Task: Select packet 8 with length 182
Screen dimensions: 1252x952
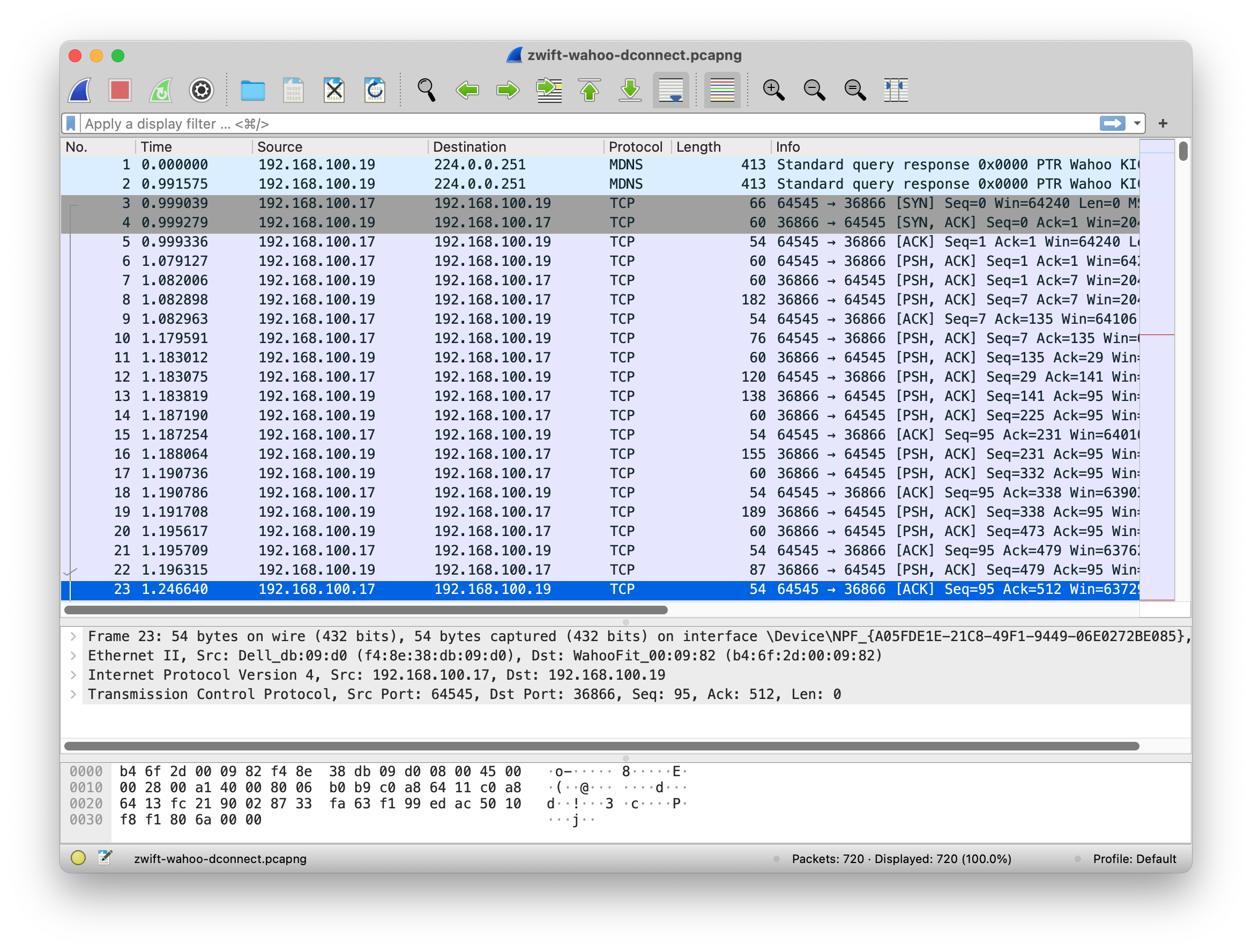Action: pos(600,300)
